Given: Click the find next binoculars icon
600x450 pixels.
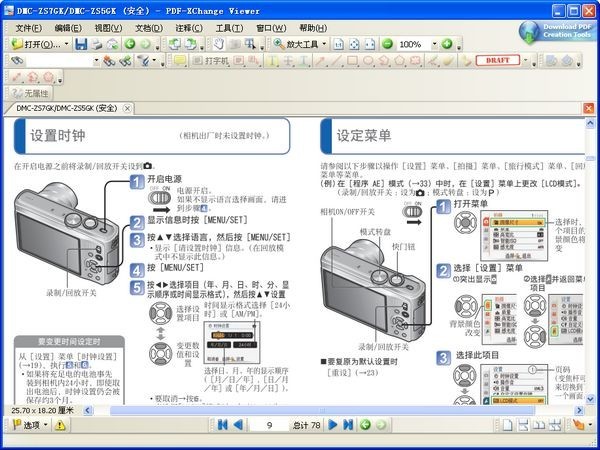Looking at the screenshot, I should point(125,60).
